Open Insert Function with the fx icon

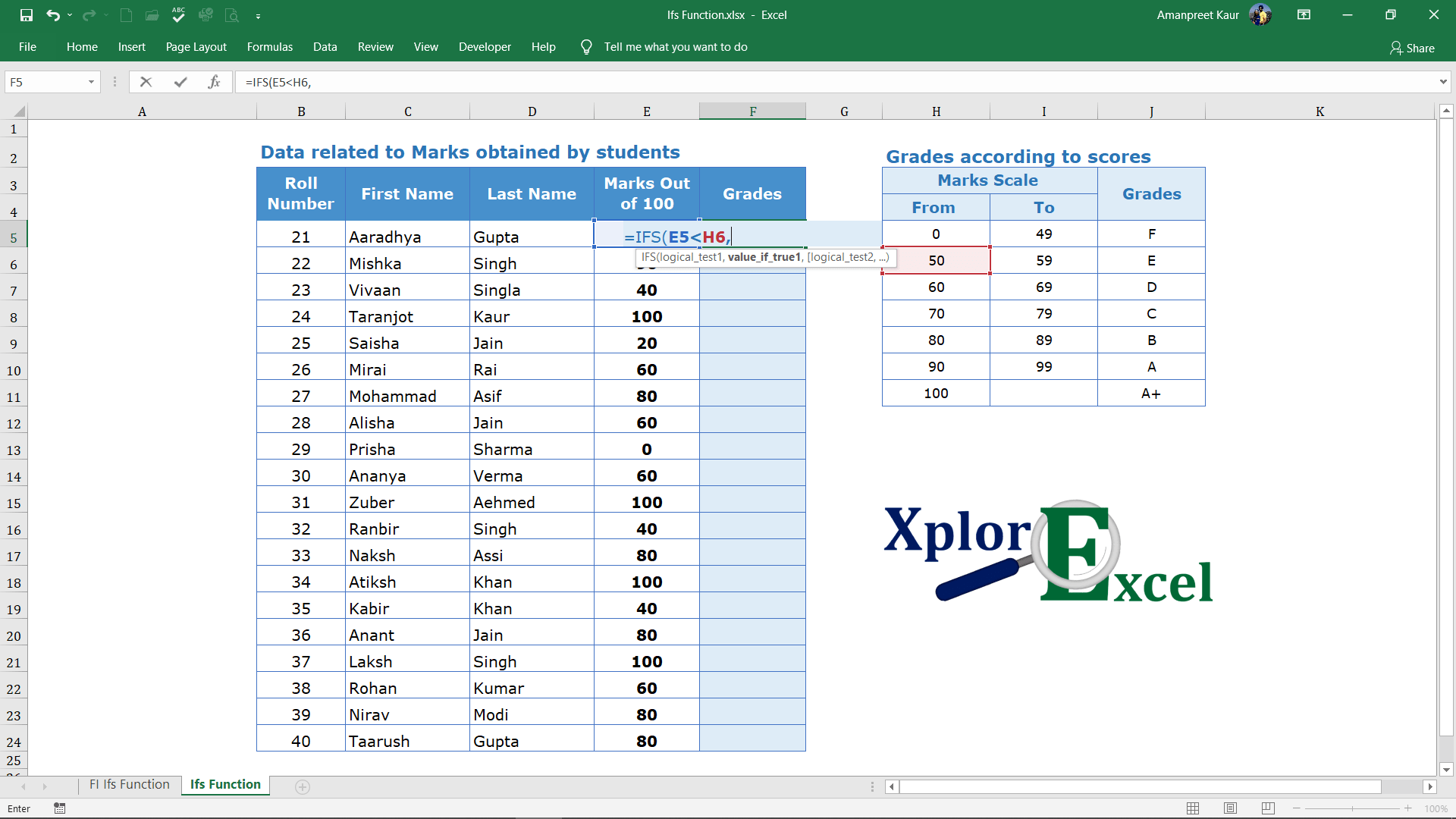215,81
